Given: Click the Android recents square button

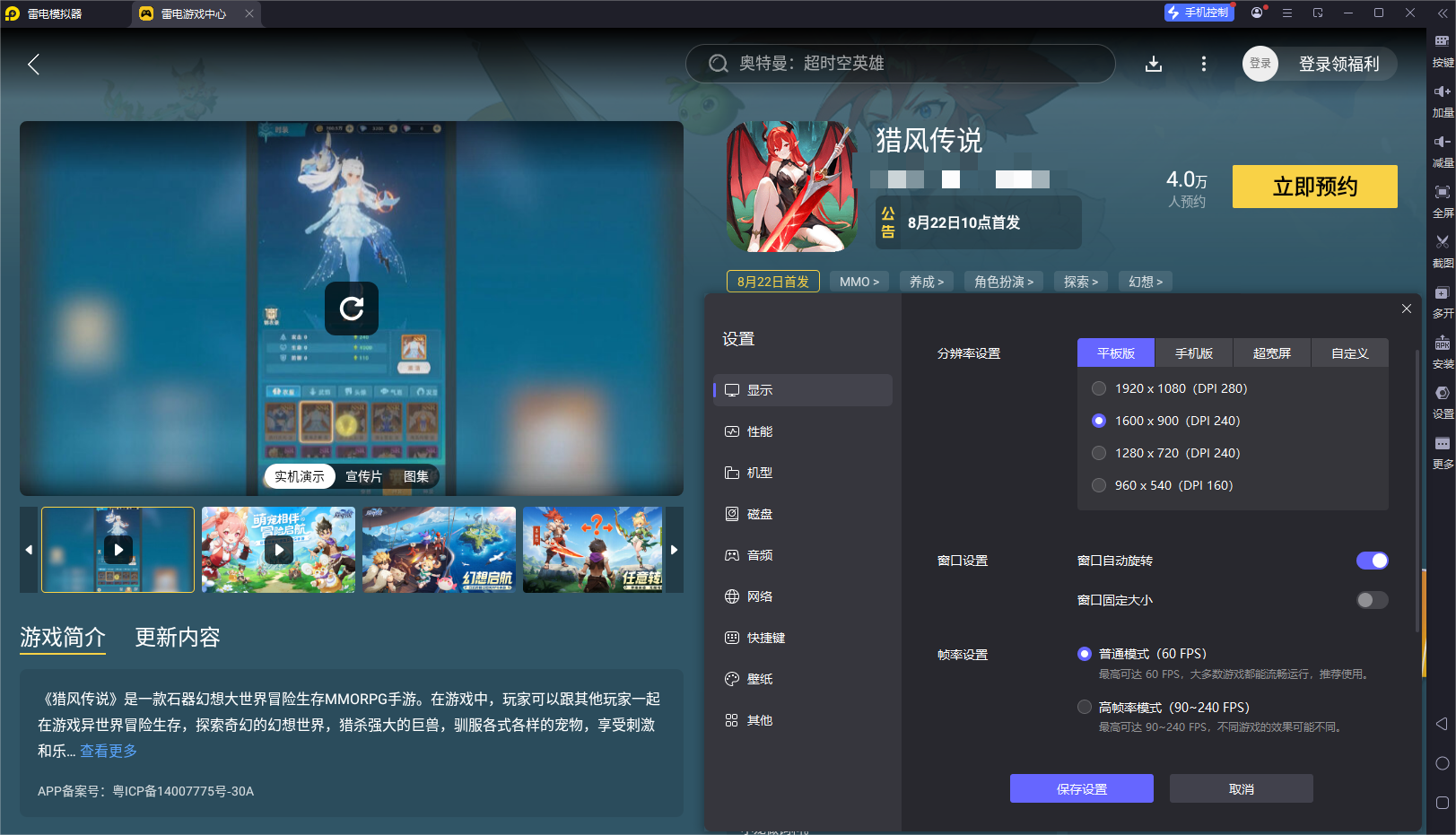Looking at the screenshot, I should (1443, 803).
